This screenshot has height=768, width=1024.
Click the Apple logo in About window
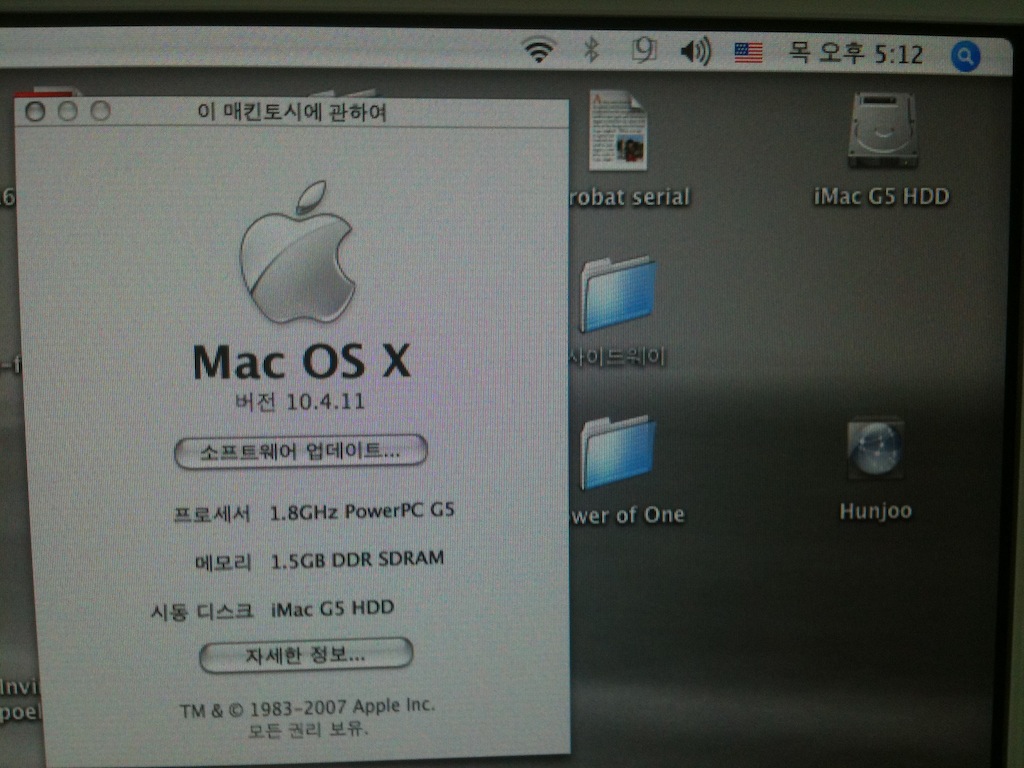[297, 255]
